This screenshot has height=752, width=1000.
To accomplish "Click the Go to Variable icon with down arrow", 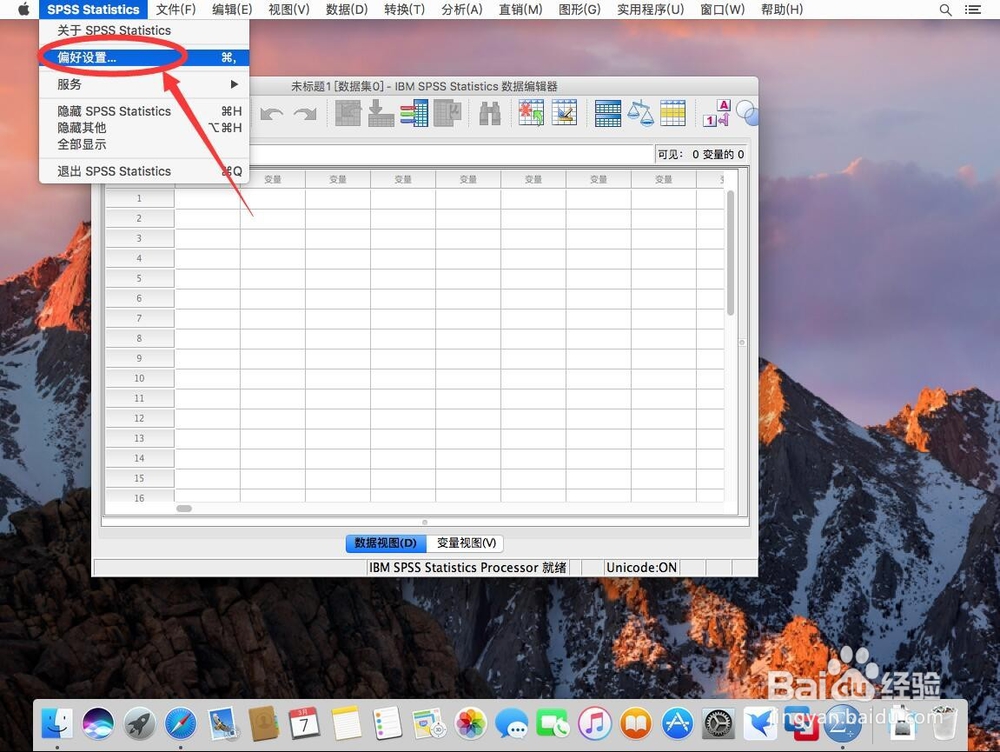I will pyautogui.click(x=381, y=114).
